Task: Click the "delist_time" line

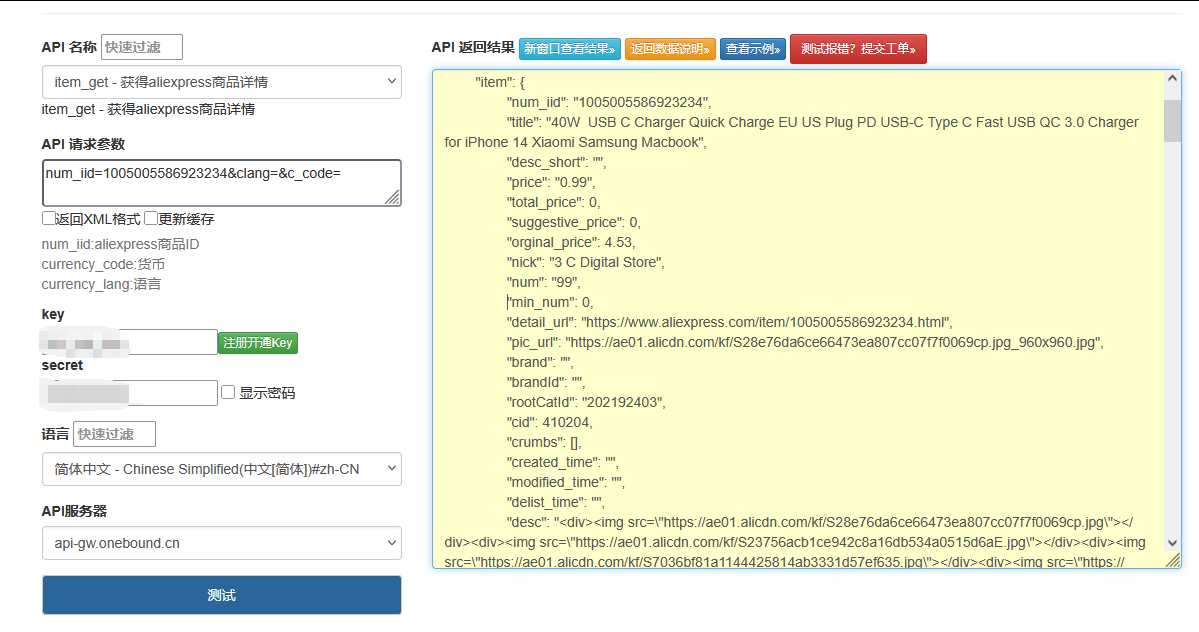Action: coord(555,503)
